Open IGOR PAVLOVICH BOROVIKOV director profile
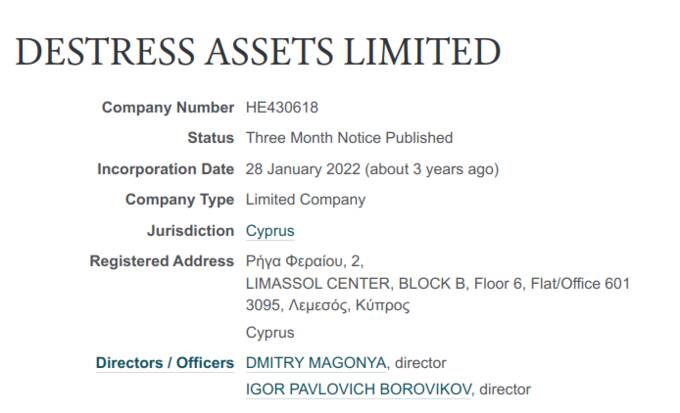This screenshot has height=413, width=680. 359,389
